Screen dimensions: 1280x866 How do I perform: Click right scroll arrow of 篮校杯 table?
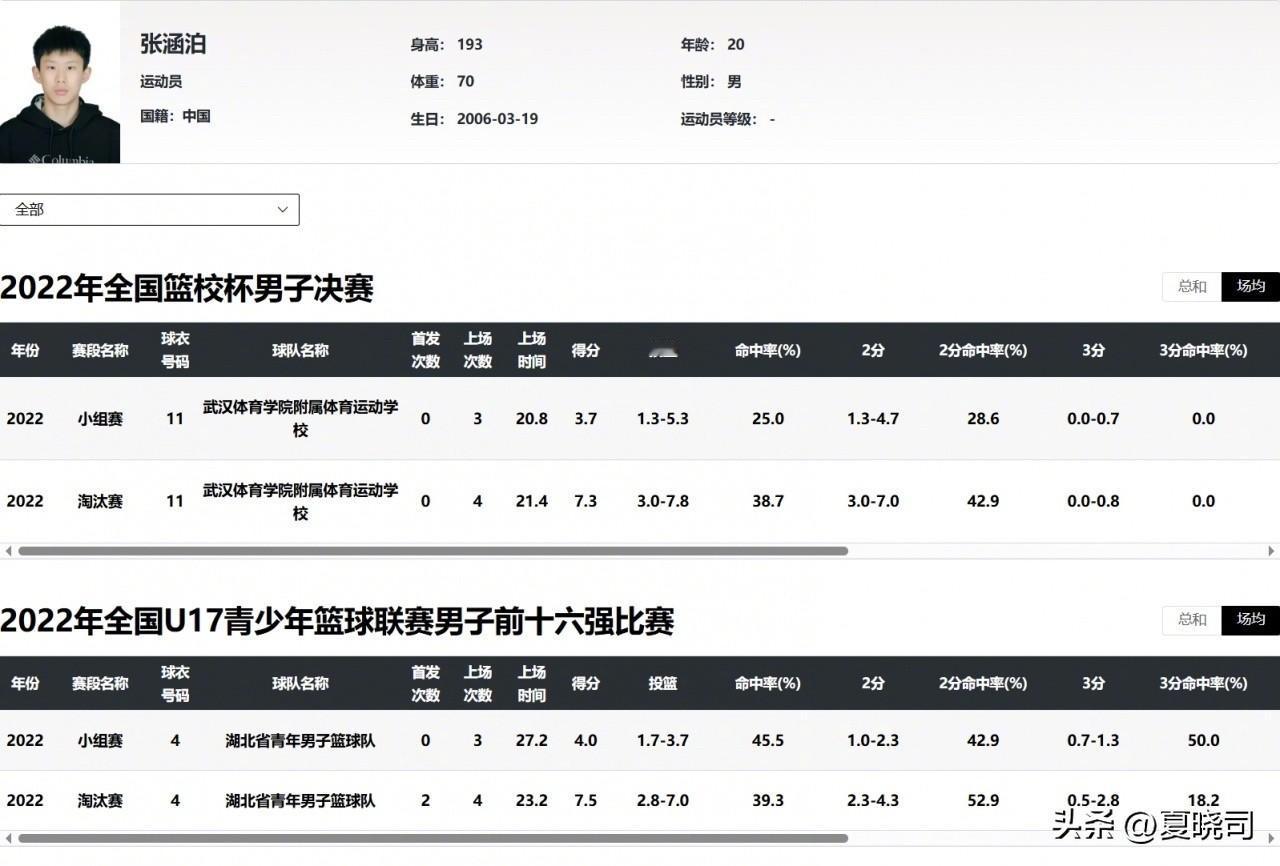1272,551
